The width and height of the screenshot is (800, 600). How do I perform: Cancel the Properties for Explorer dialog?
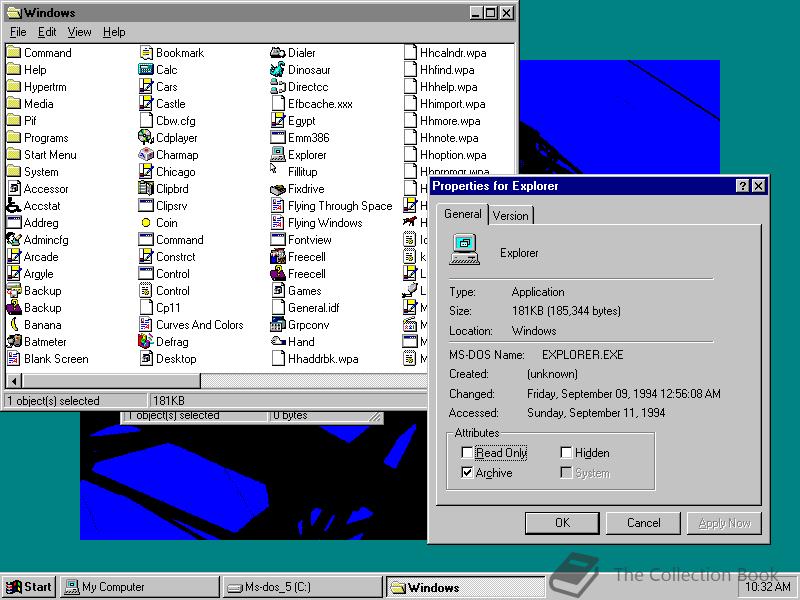tap(643, 523)
